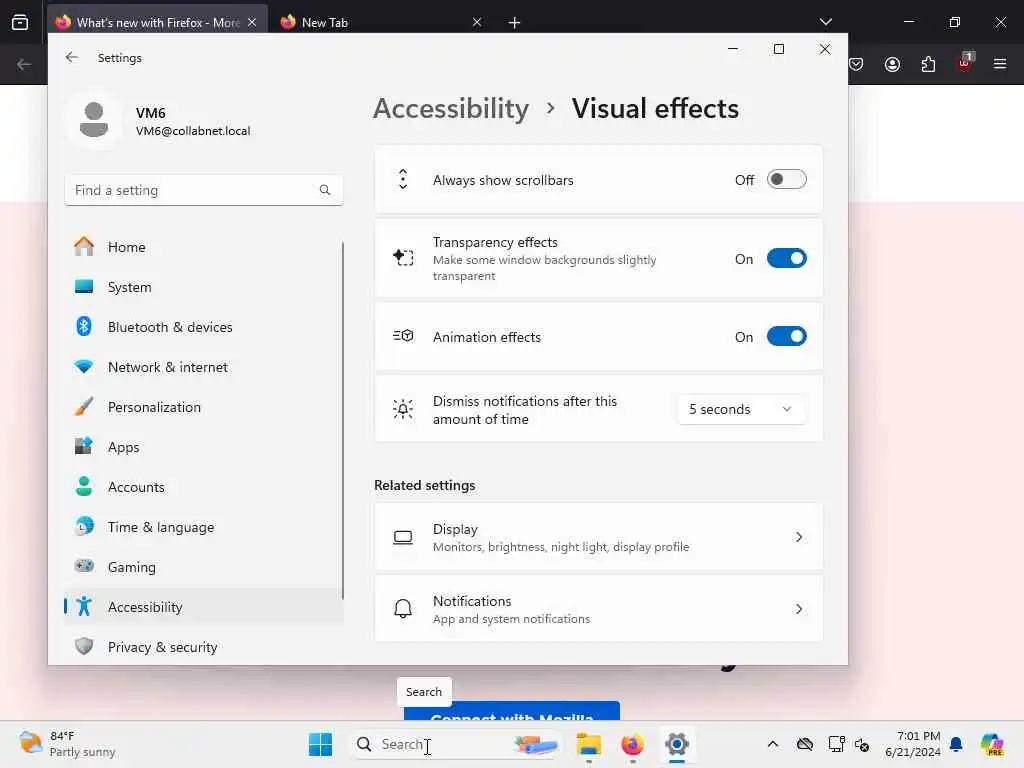Show hidden system tray icons

click(773, 744)
